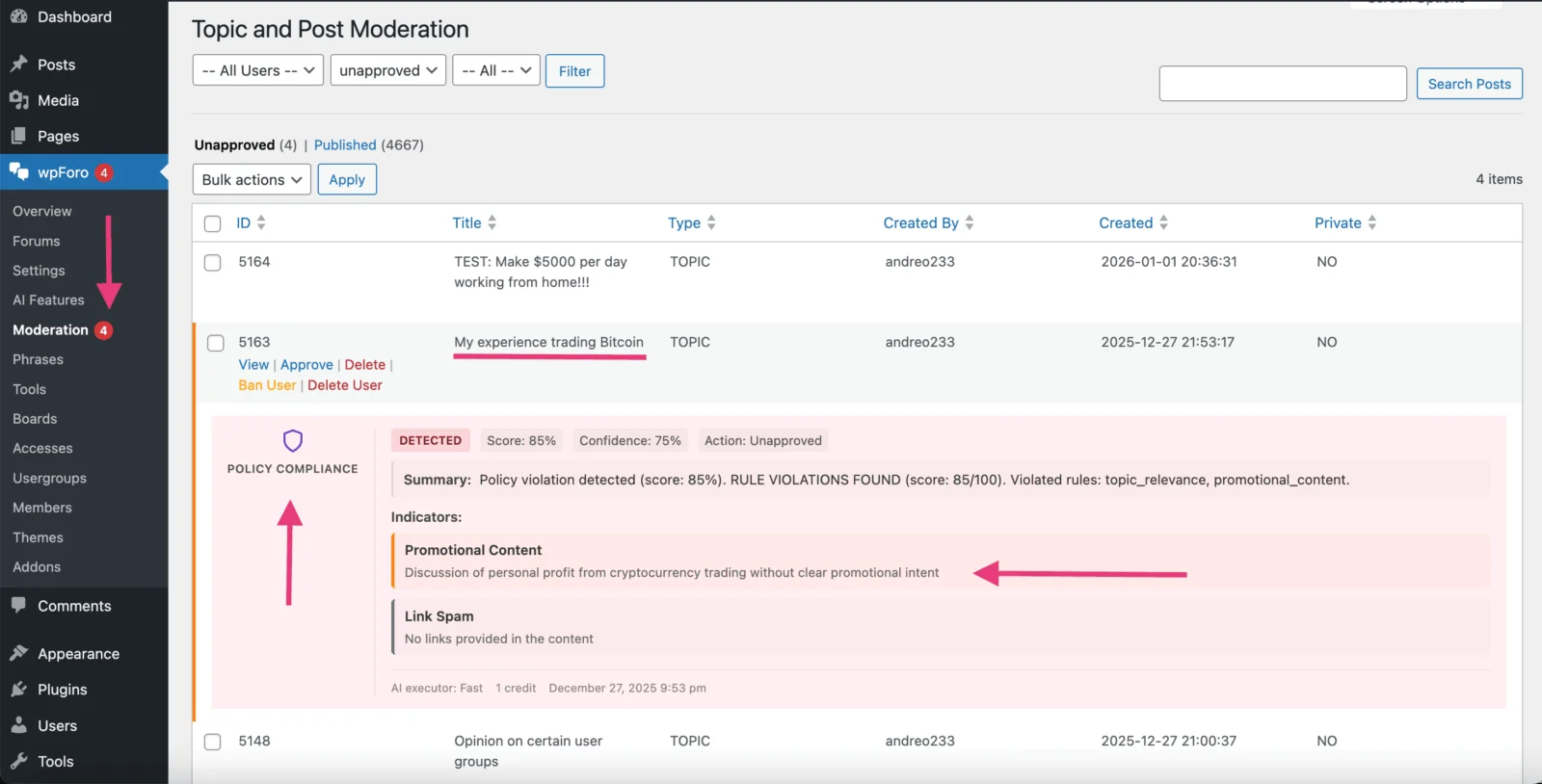The width and height of the screenshot is (1542, 784).
Task: Sort by ID using sort arrows
Action: coord(261,222)
